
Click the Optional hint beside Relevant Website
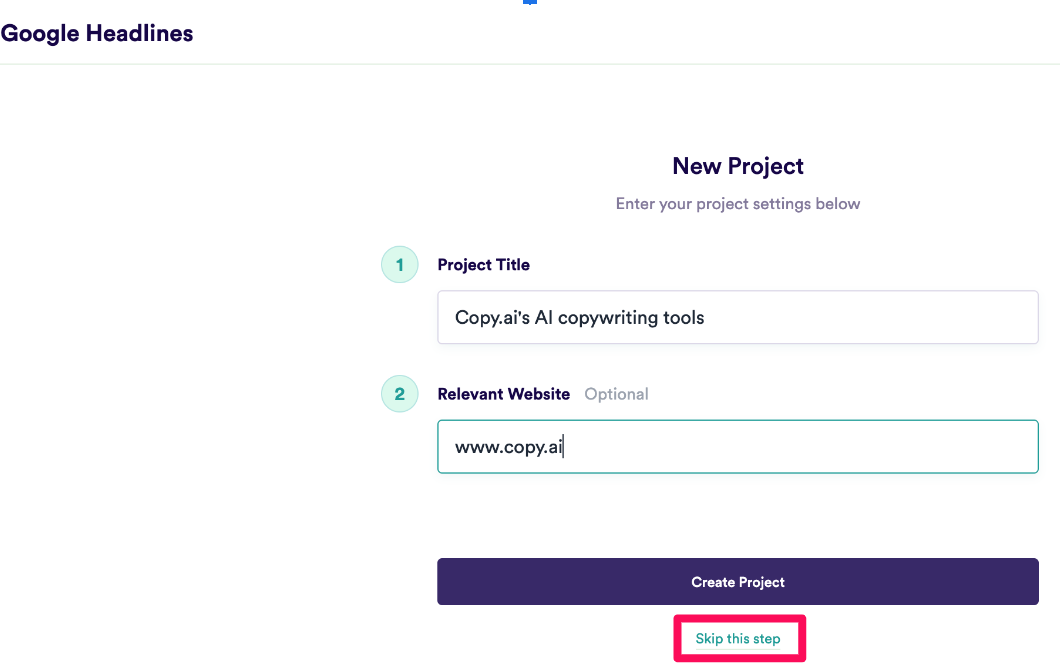tap(616, 394)
